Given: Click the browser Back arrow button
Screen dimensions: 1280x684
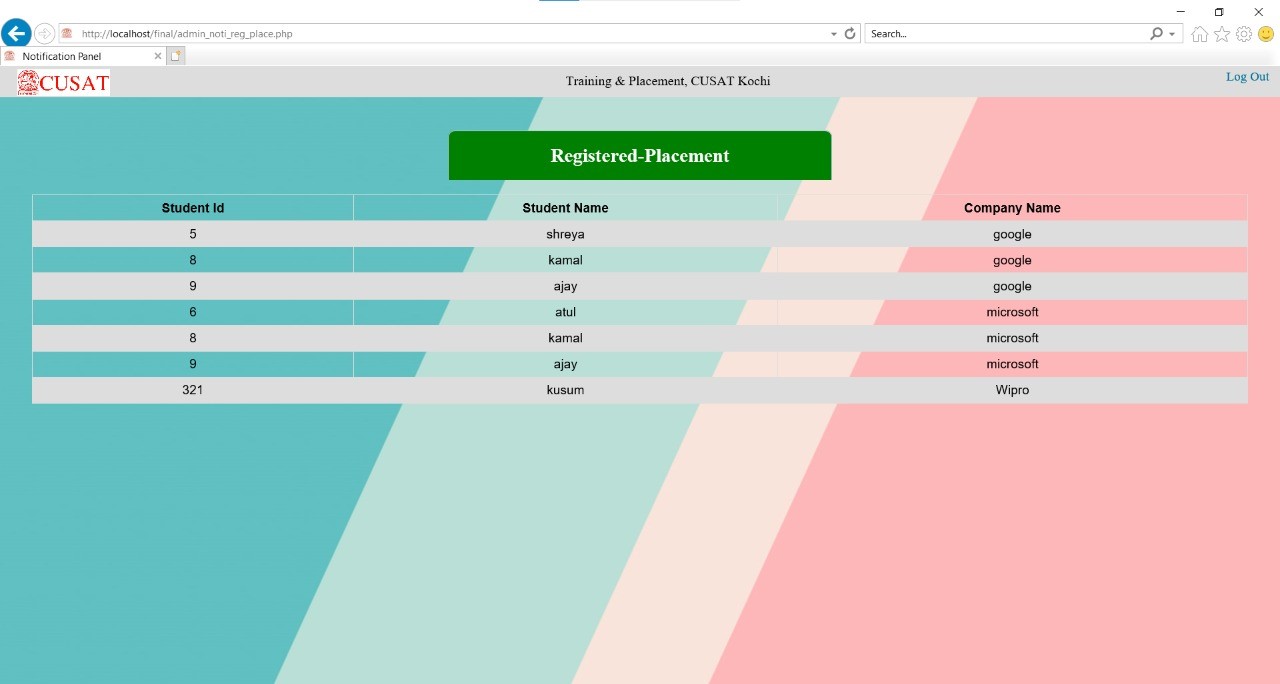Looking at the screenshot, I should pos(16,33).
